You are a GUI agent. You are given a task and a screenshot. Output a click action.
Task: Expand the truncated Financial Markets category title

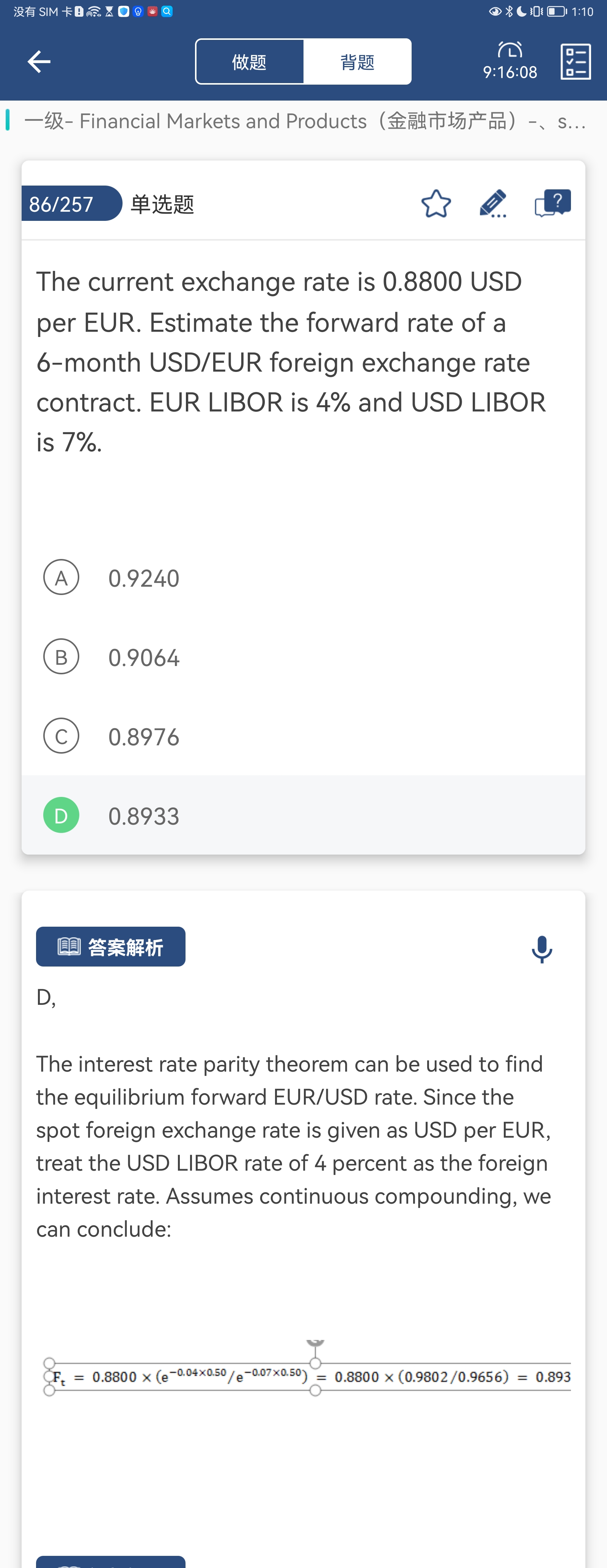click(304, 121)
